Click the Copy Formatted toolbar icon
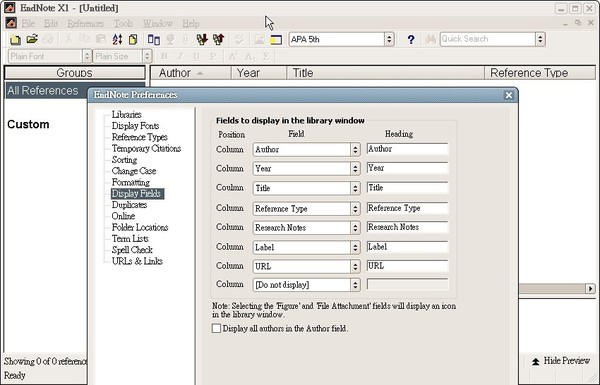Viewport: 600px width, 385px height. (133, 39)
